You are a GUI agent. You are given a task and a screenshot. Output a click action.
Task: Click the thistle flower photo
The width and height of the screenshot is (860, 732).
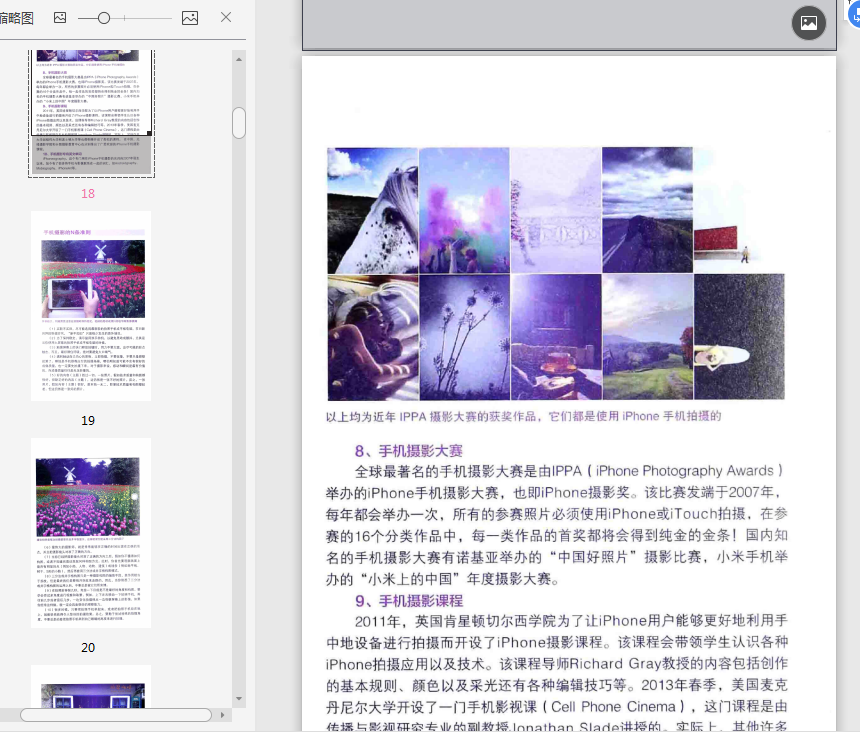point(465,337)
